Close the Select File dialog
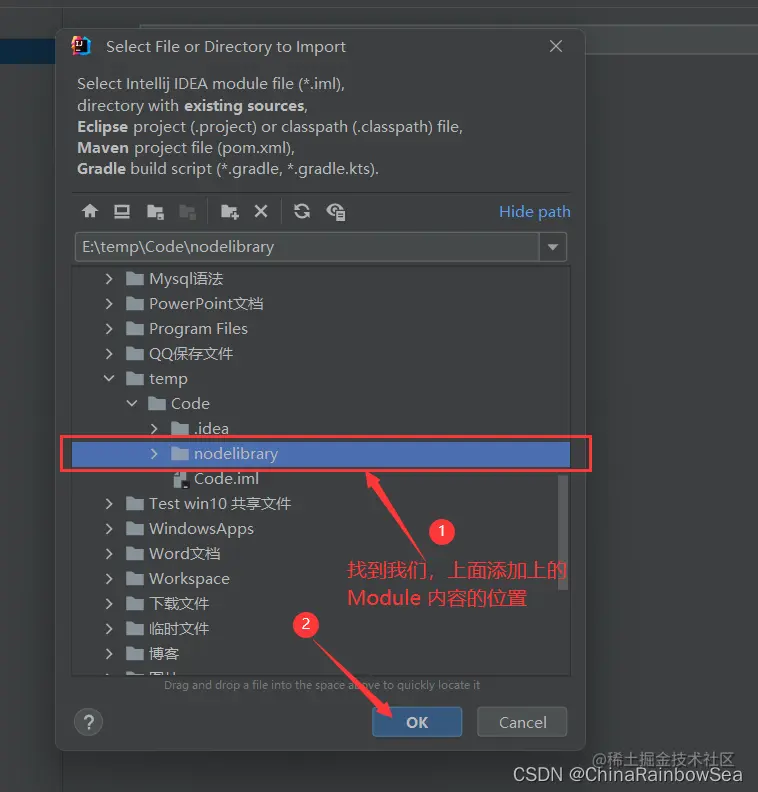The width and height of the screenshot is (758, 792). [556, 46]
